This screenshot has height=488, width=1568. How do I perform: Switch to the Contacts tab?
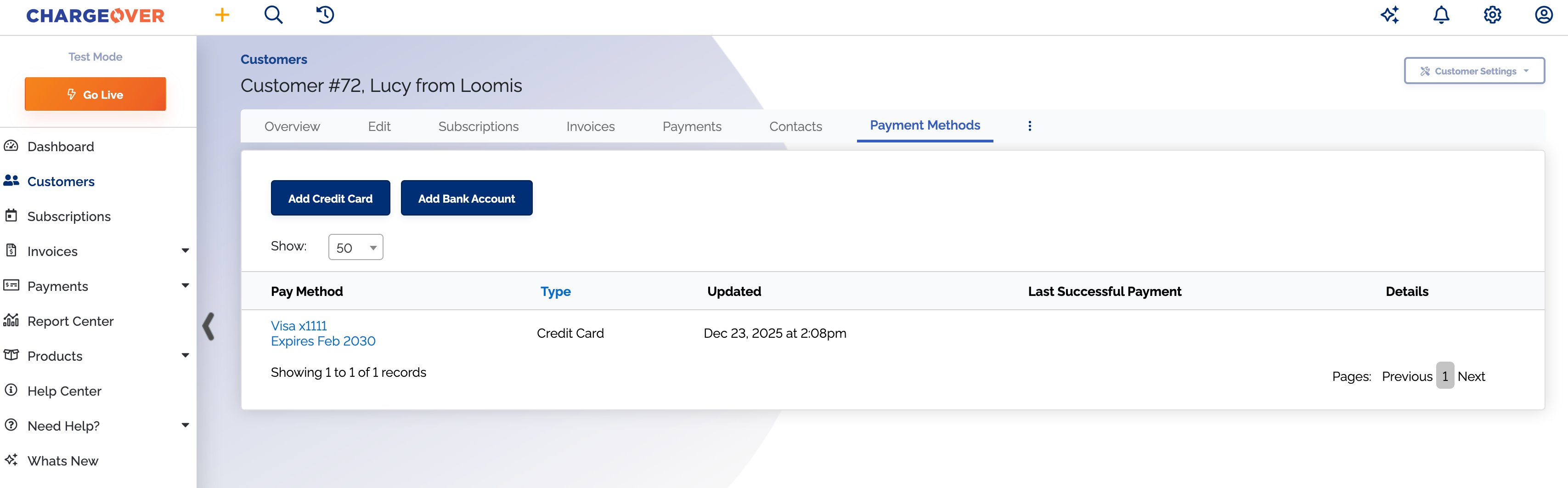[795, 127]
